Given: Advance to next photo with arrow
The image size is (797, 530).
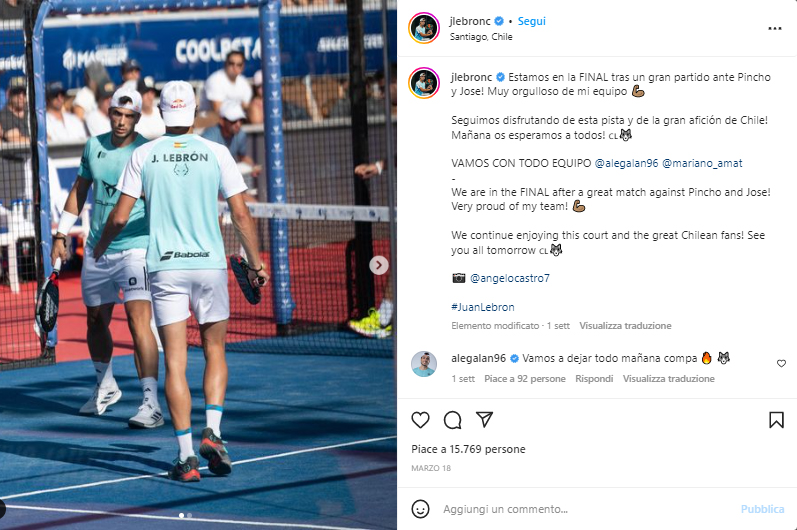Looking at the screenshot, I should 379,265.
